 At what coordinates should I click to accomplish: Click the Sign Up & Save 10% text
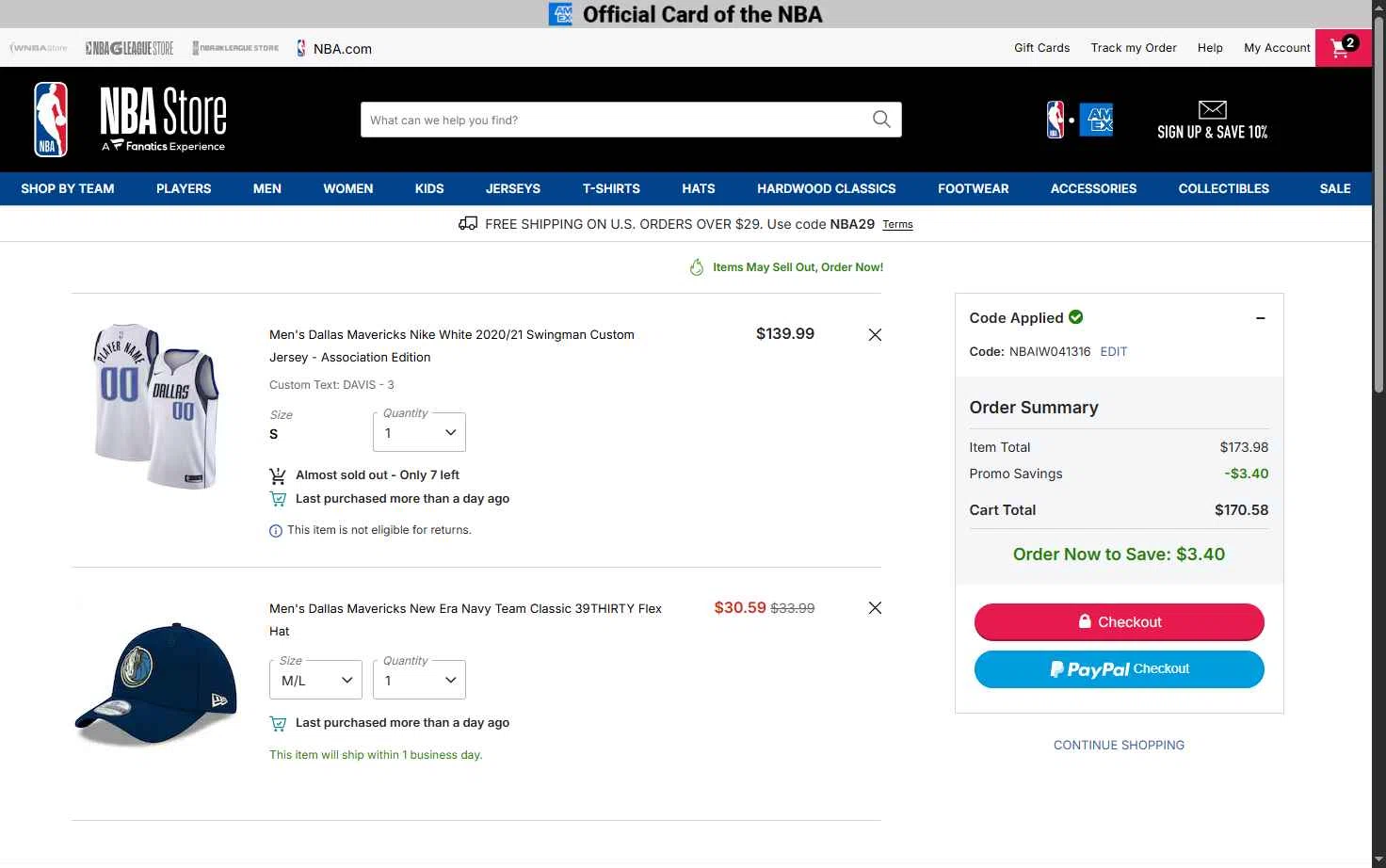(x=1212, y=132)
